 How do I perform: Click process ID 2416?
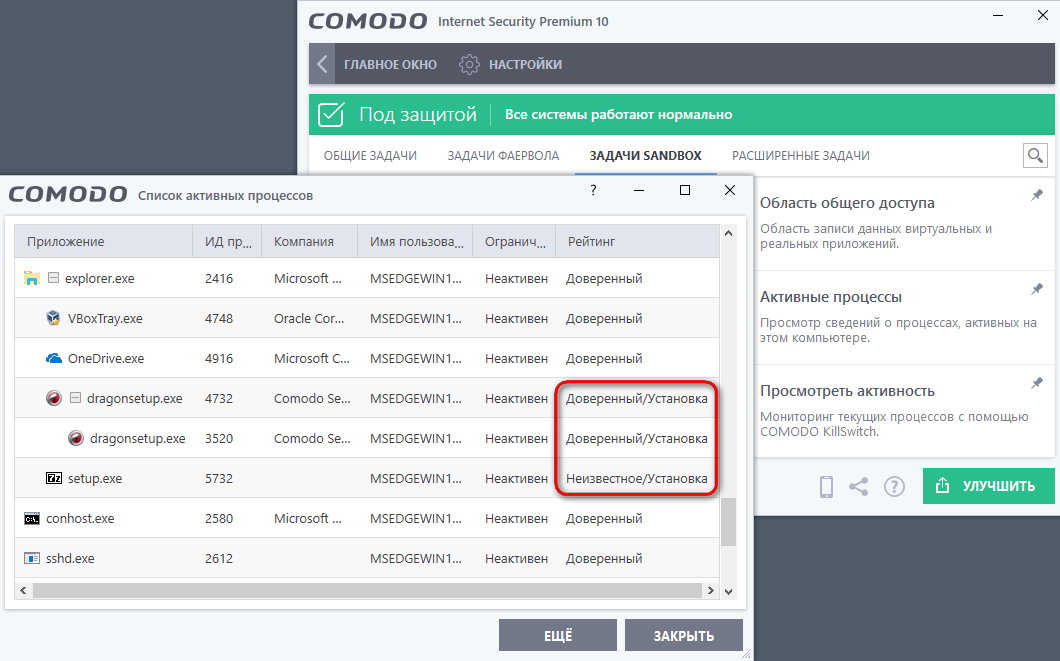pos(219,278)
